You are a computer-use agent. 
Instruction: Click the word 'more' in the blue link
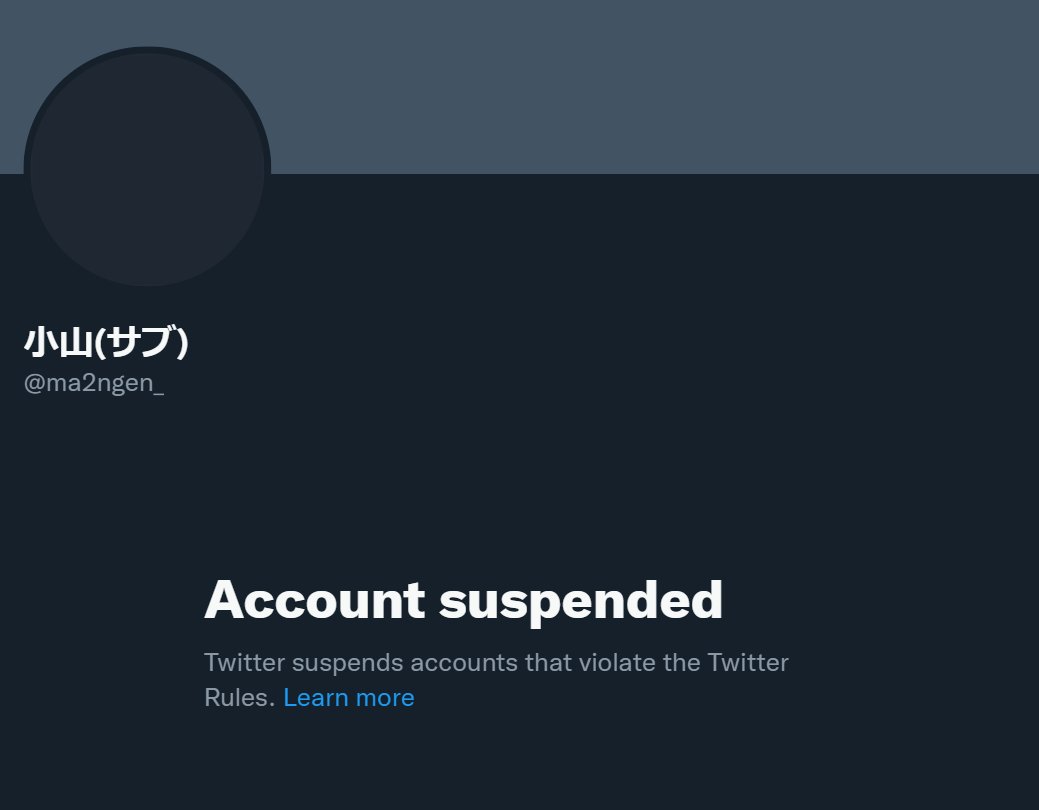385,699
